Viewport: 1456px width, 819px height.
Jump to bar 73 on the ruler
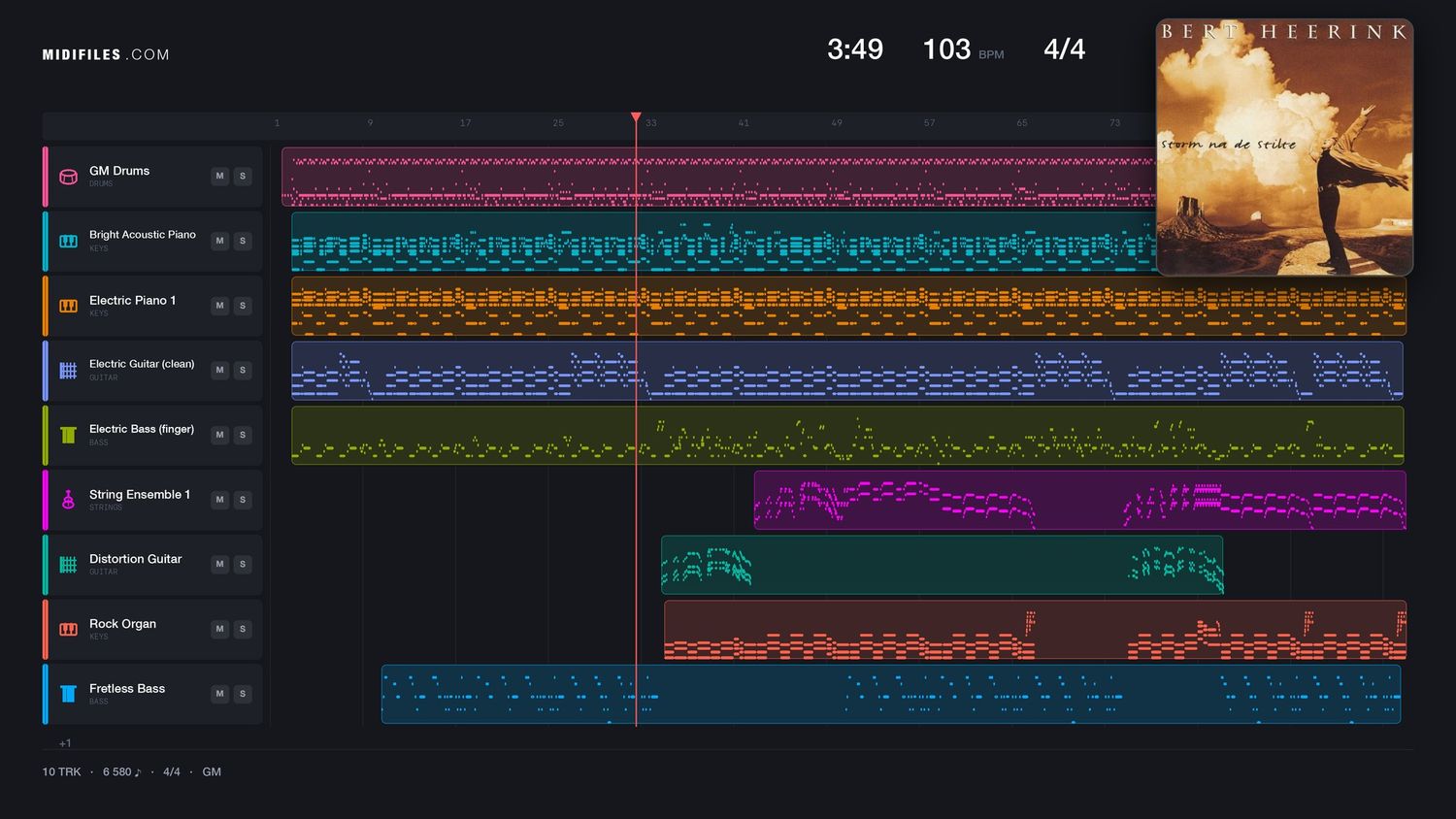click(x=1114, y=123)
